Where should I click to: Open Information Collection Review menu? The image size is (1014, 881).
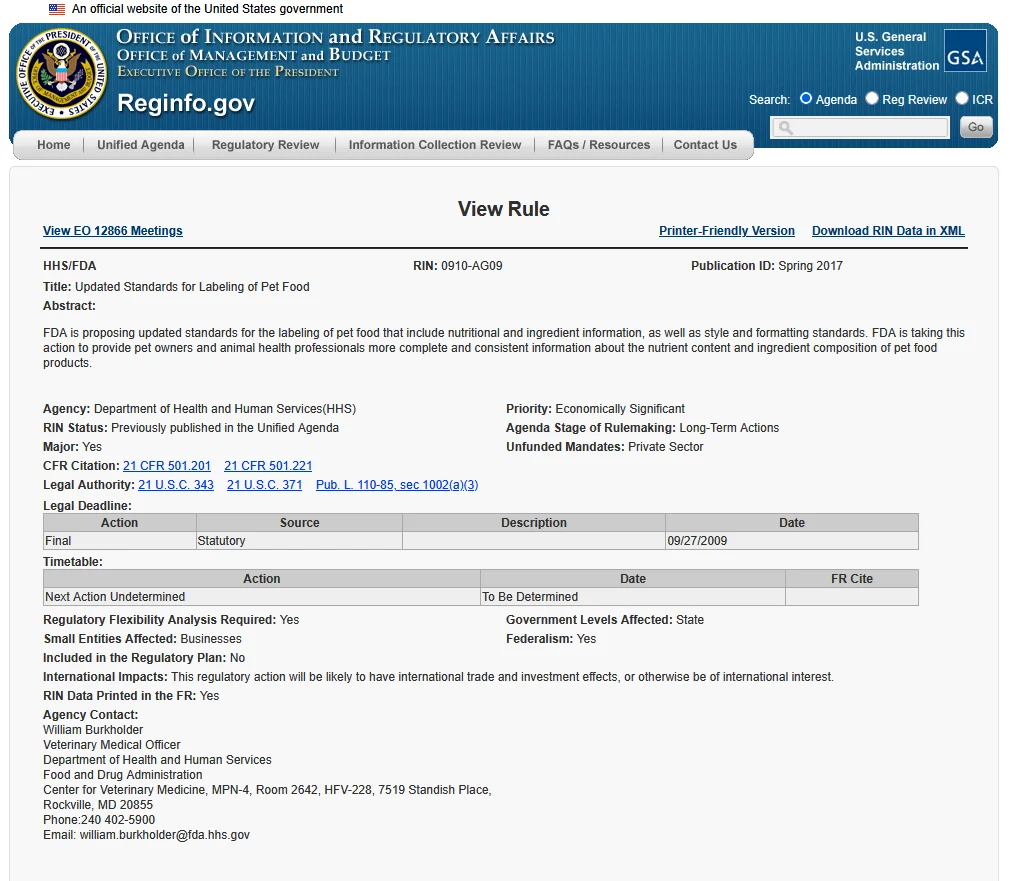435,145
